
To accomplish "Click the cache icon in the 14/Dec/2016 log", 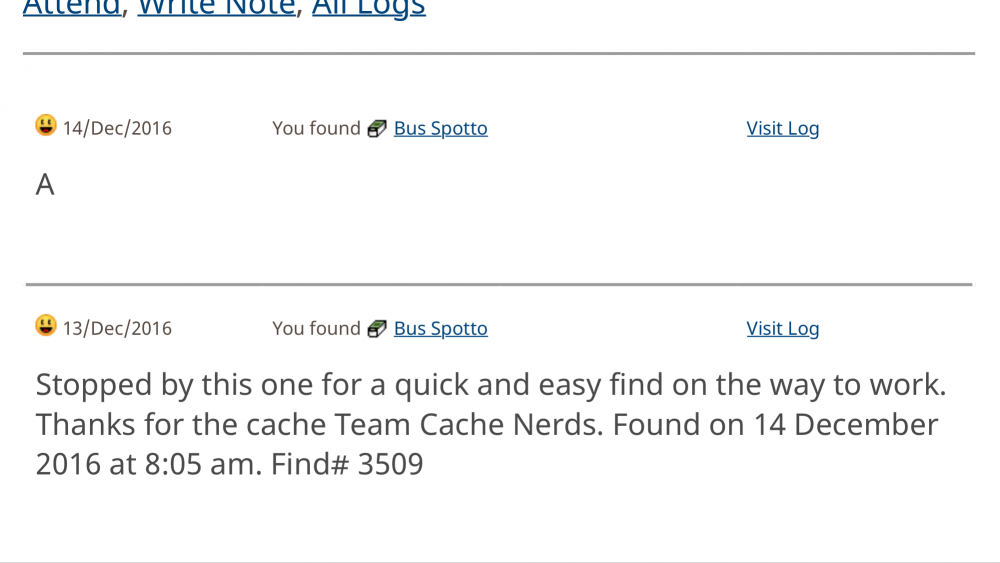I will (x=377, y=128).
